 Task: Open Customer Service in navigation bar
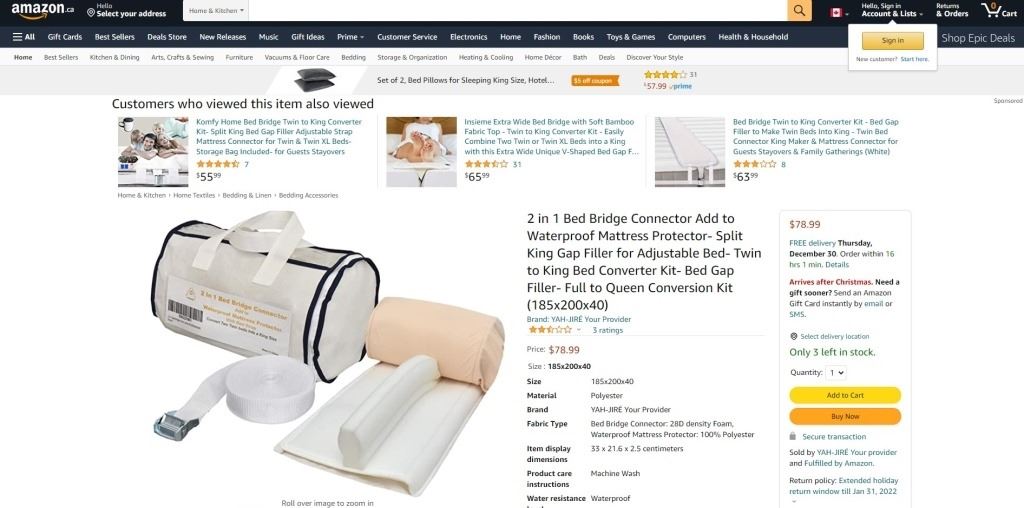pyautogui.click(x=407, y=37)
